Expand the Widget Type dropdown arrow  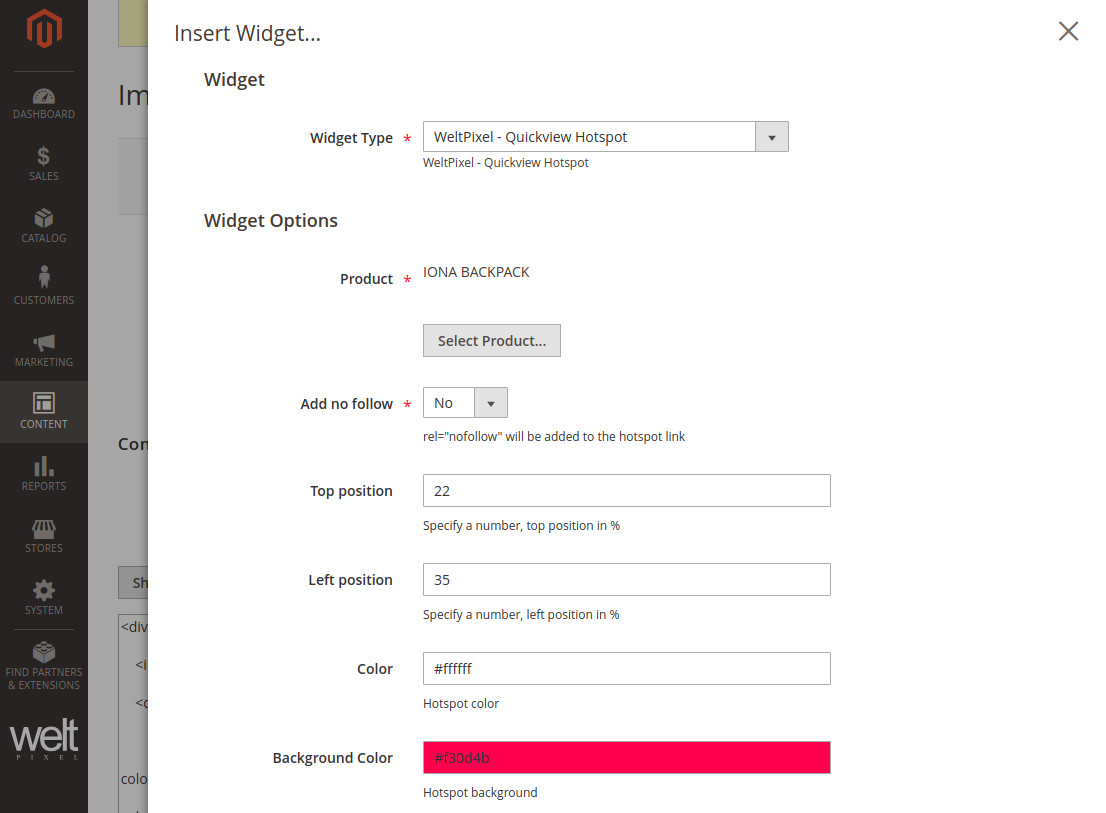(771, 137)
